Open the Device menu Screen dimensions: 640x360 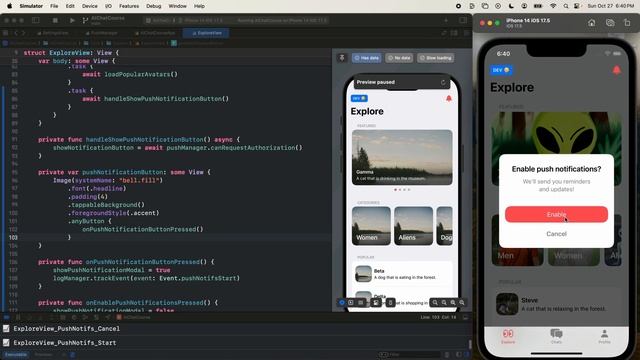coord(89,6)
